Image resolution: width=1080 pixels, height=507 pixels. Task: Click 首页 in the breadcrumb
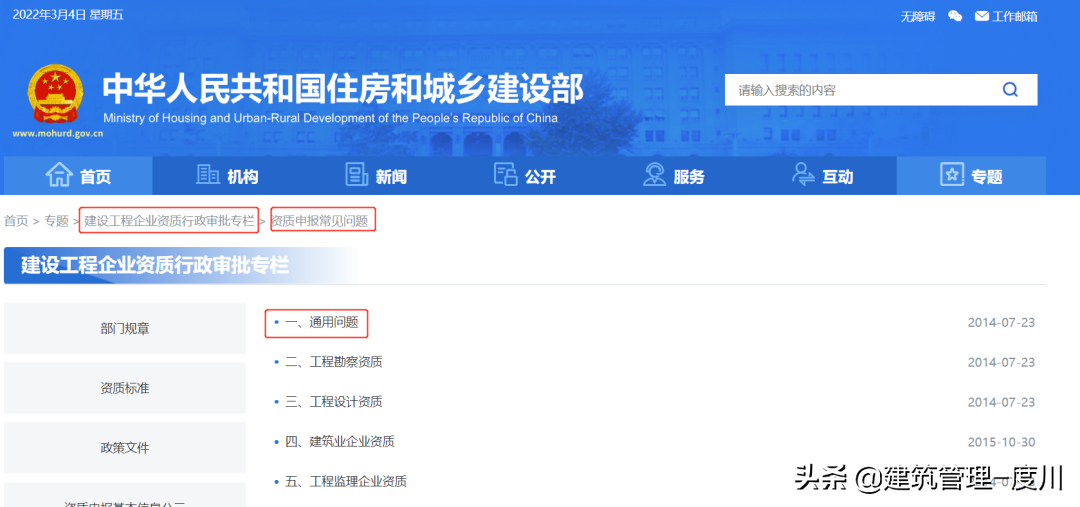17,221
